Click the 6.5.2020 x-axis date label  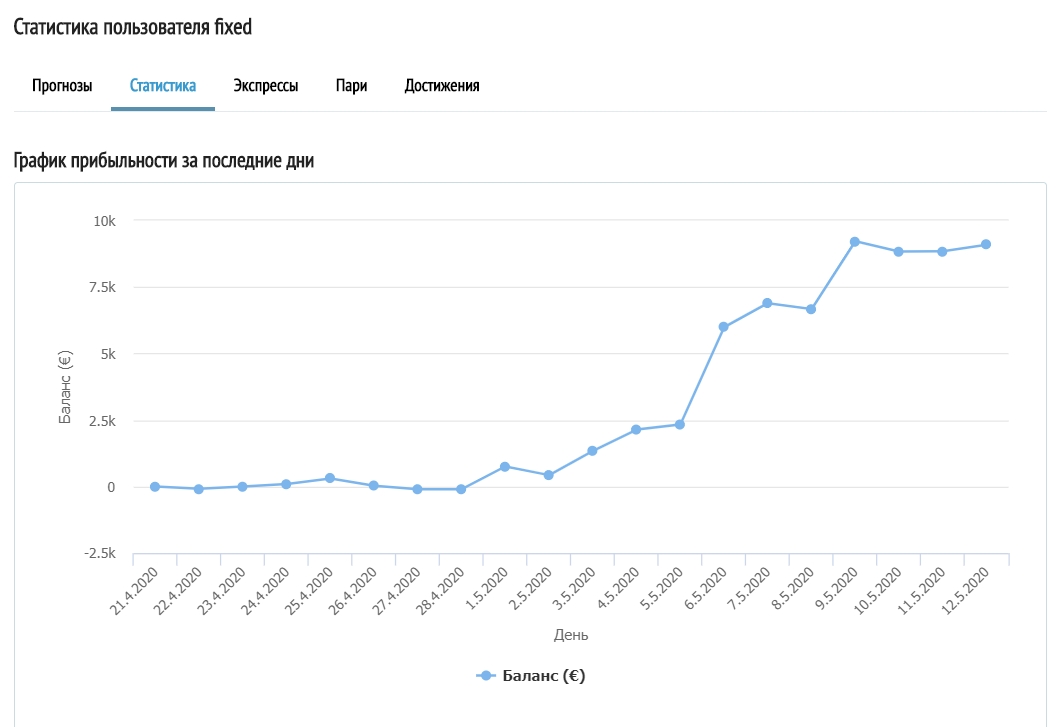(706, 589)
